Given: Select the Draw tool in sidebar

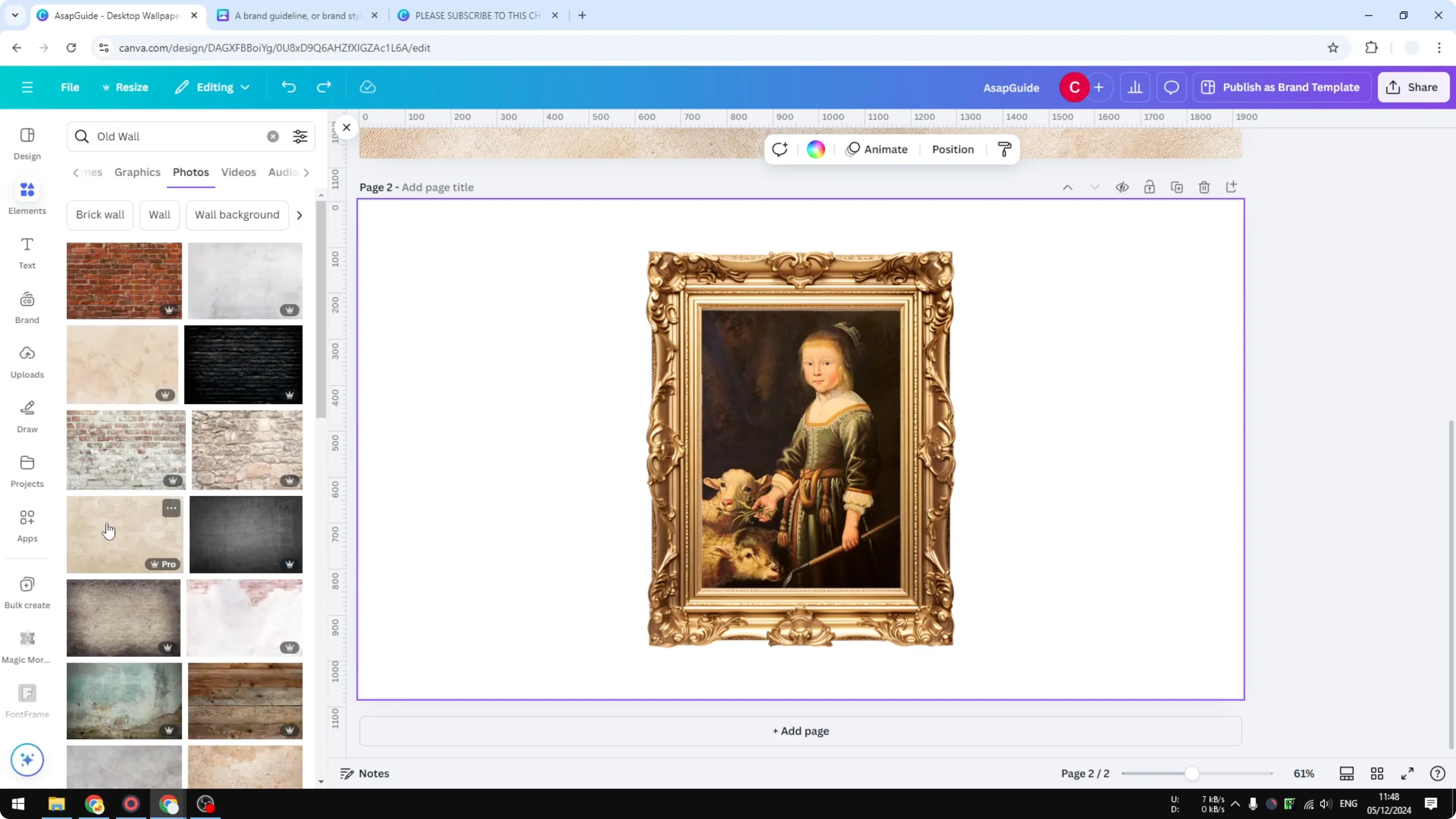Looking at the screenshot, I should 27,415.
